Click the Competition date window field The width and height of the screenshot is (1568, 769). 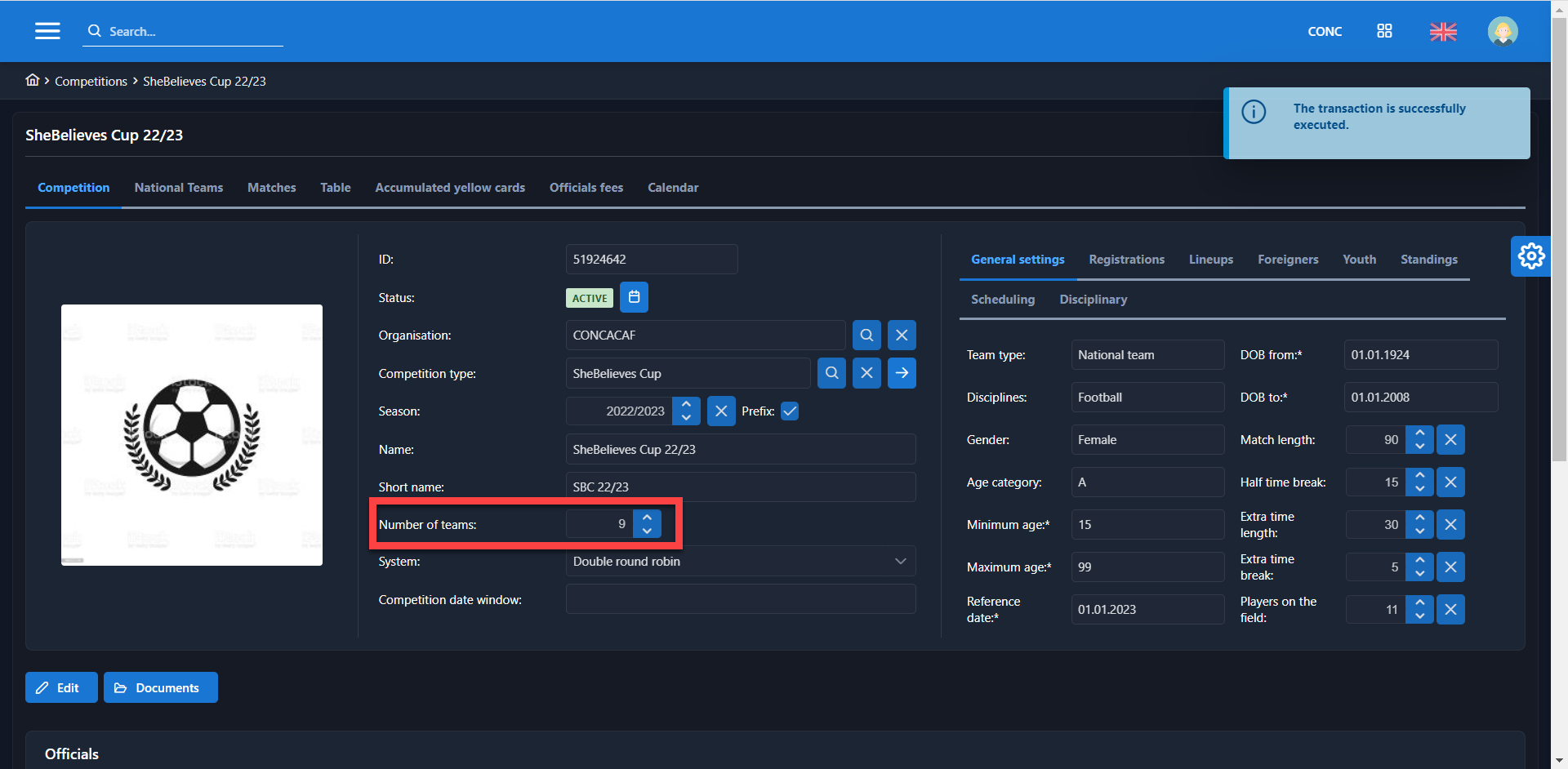click(740, 600)
